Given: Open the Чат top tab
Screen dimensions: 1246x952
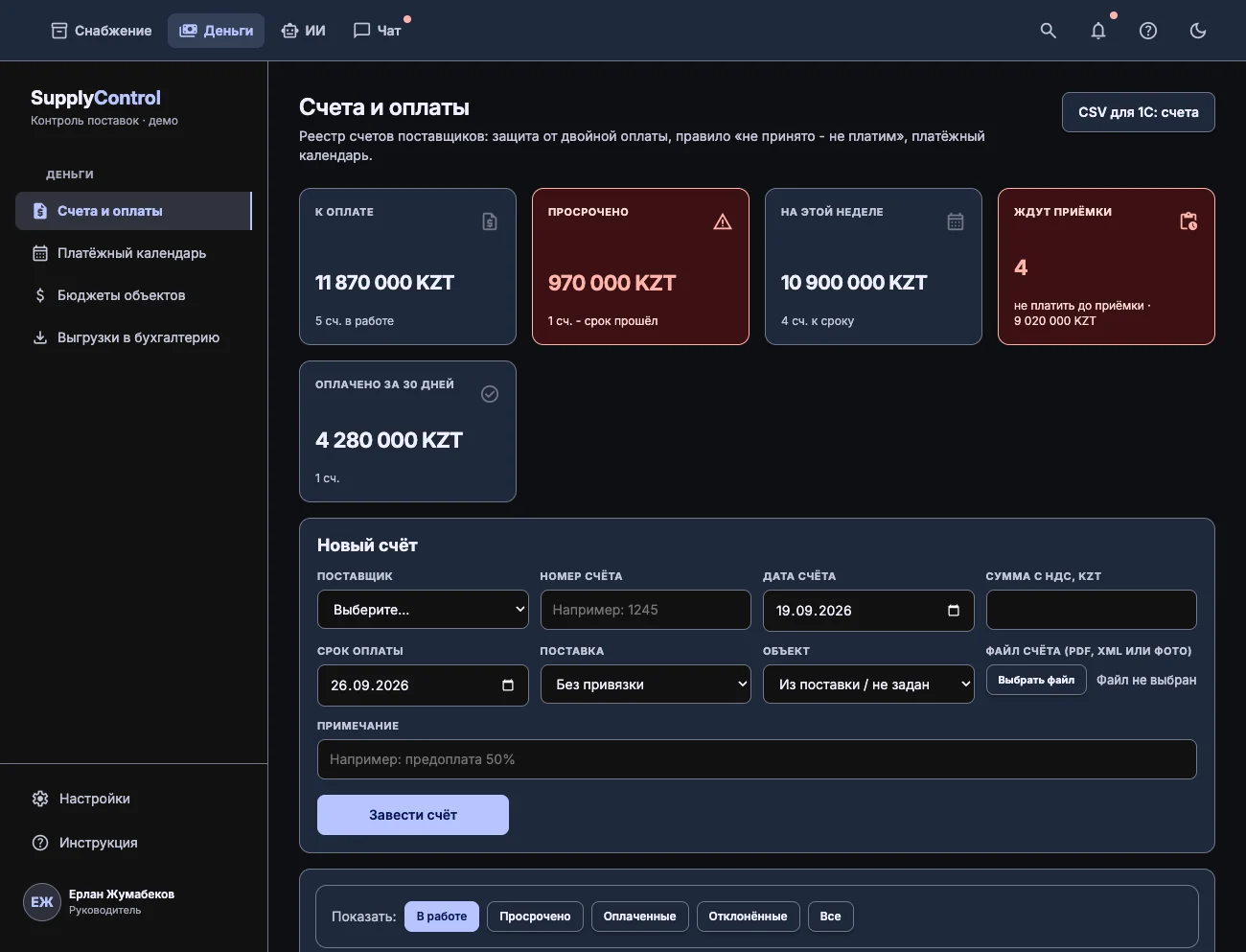Looking at the screenshot, I should (377, 31).
